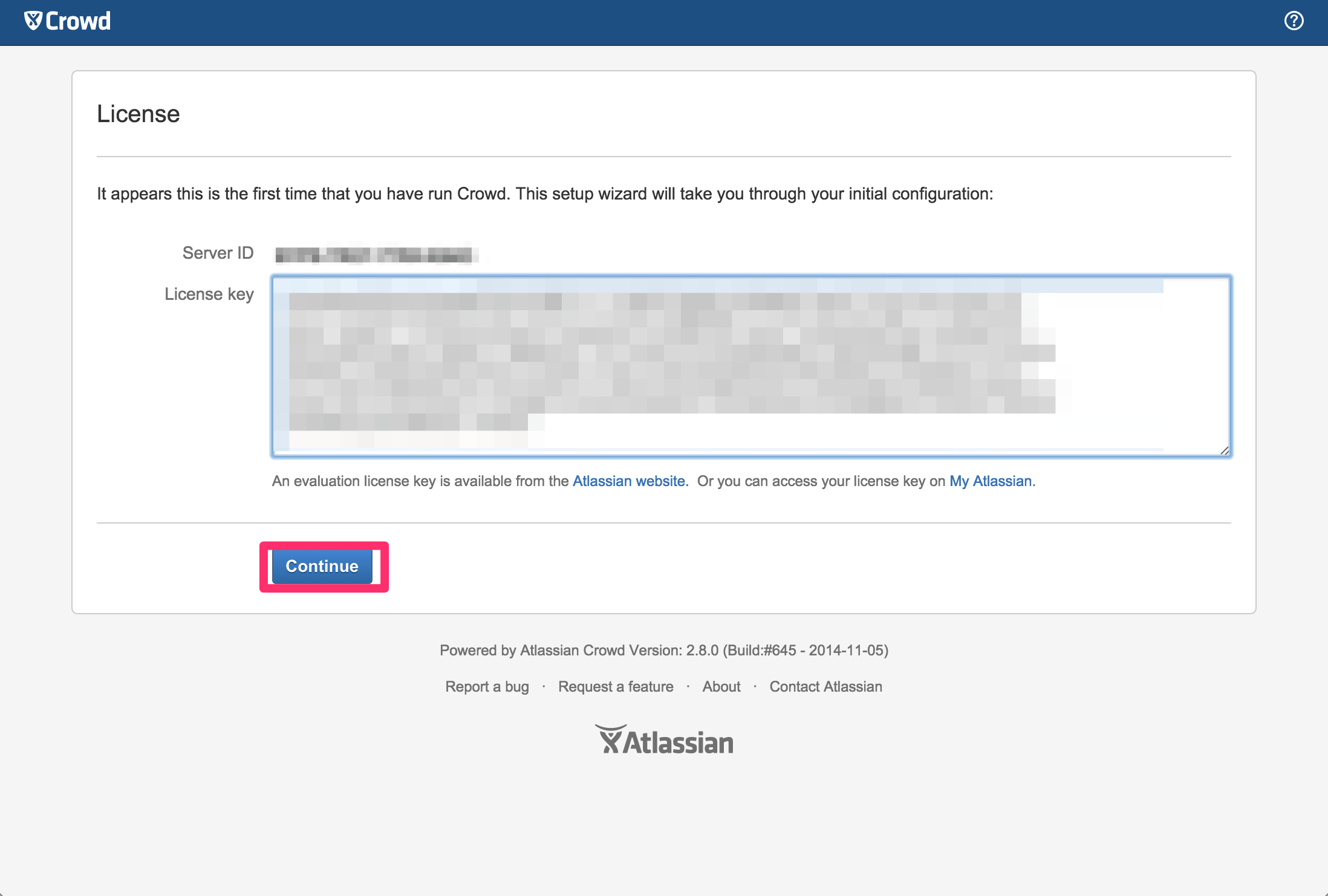The height and width of the screenshot is (896, 1328).
Task: Click Report a bug link
Action: (x=487, y=687)
